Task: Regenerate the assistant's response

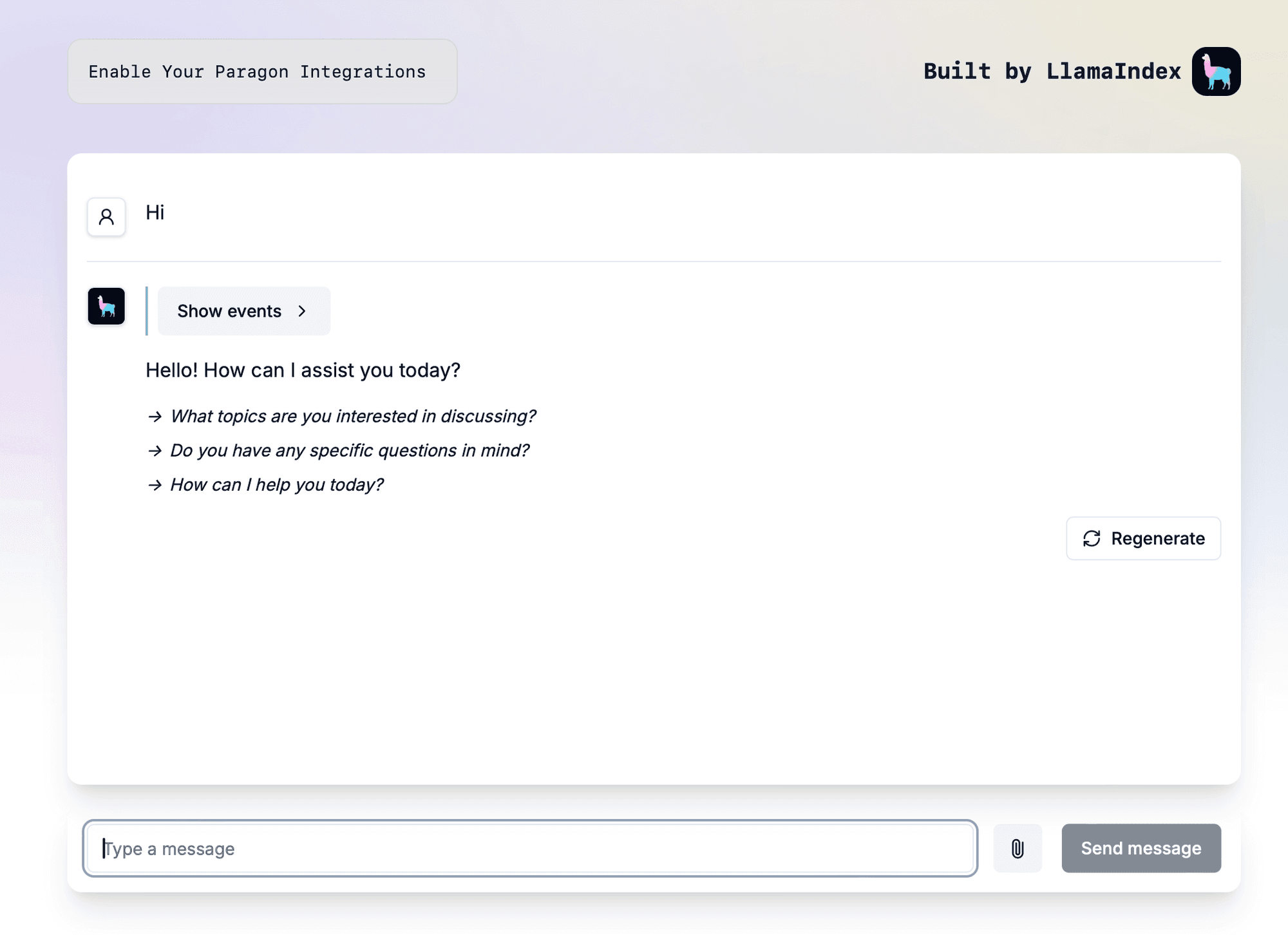Action: 1143,538
